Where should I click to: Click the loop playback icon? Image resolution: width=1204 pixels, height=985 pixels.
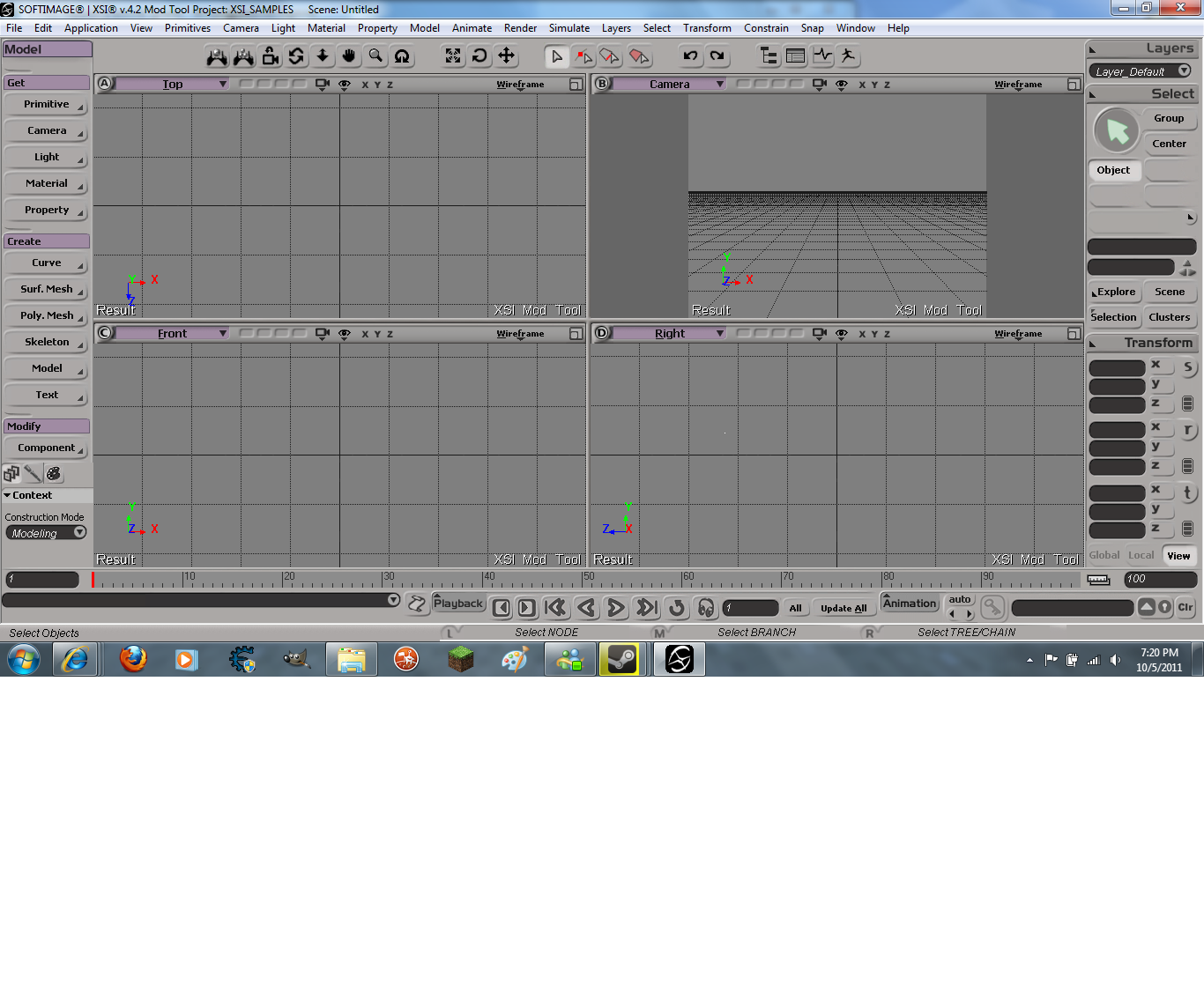[678, 607]
